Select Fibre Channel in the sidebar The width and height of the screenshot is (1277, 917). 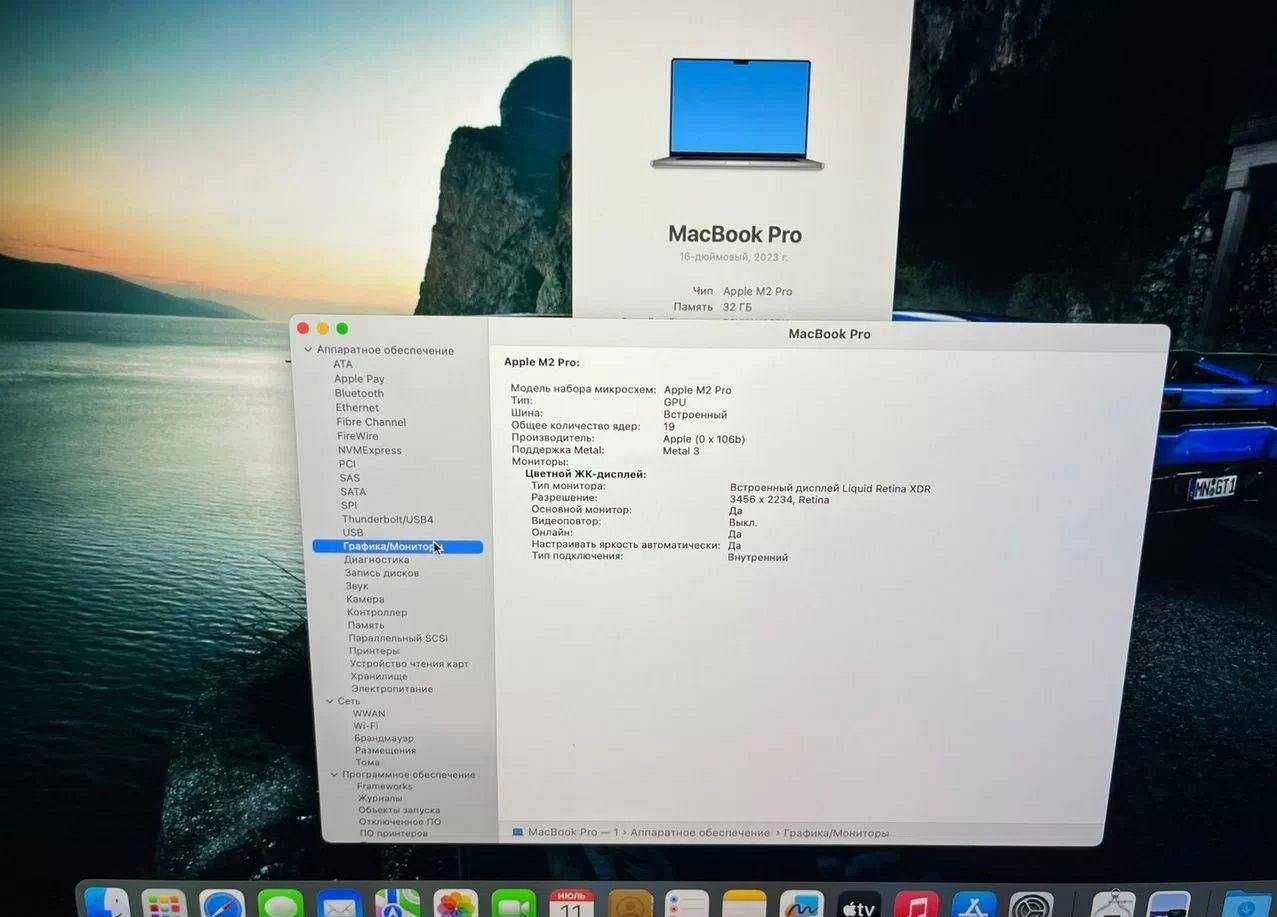pos(371,422)
